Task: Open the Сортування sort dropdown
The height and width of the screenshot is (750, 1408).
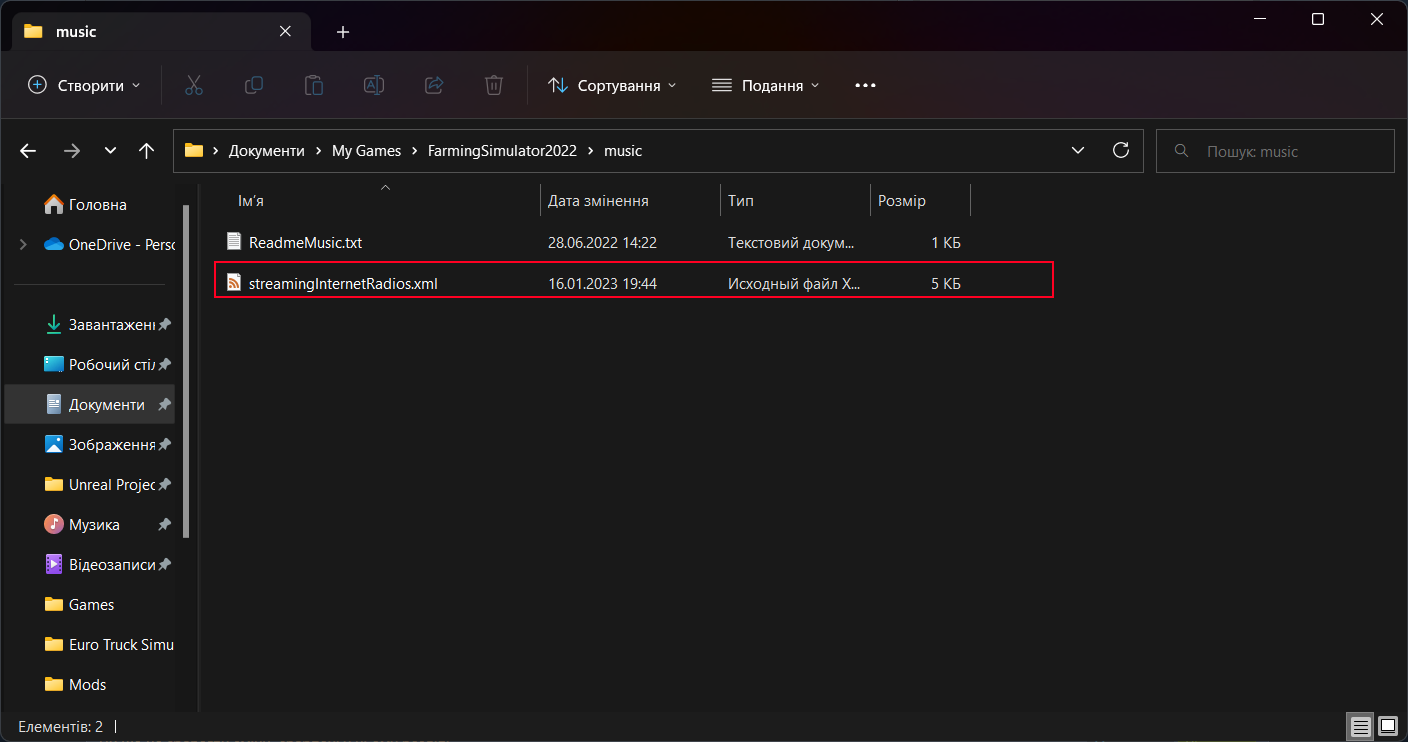Action: coord(612,85)
